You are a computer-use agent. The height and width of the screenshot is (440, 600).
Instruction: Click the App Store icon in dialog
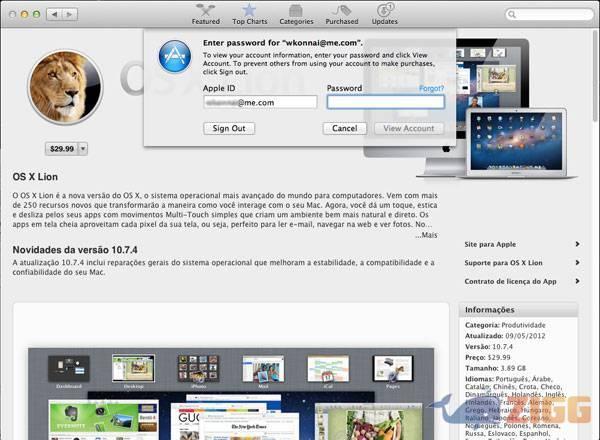pos(175,57)
